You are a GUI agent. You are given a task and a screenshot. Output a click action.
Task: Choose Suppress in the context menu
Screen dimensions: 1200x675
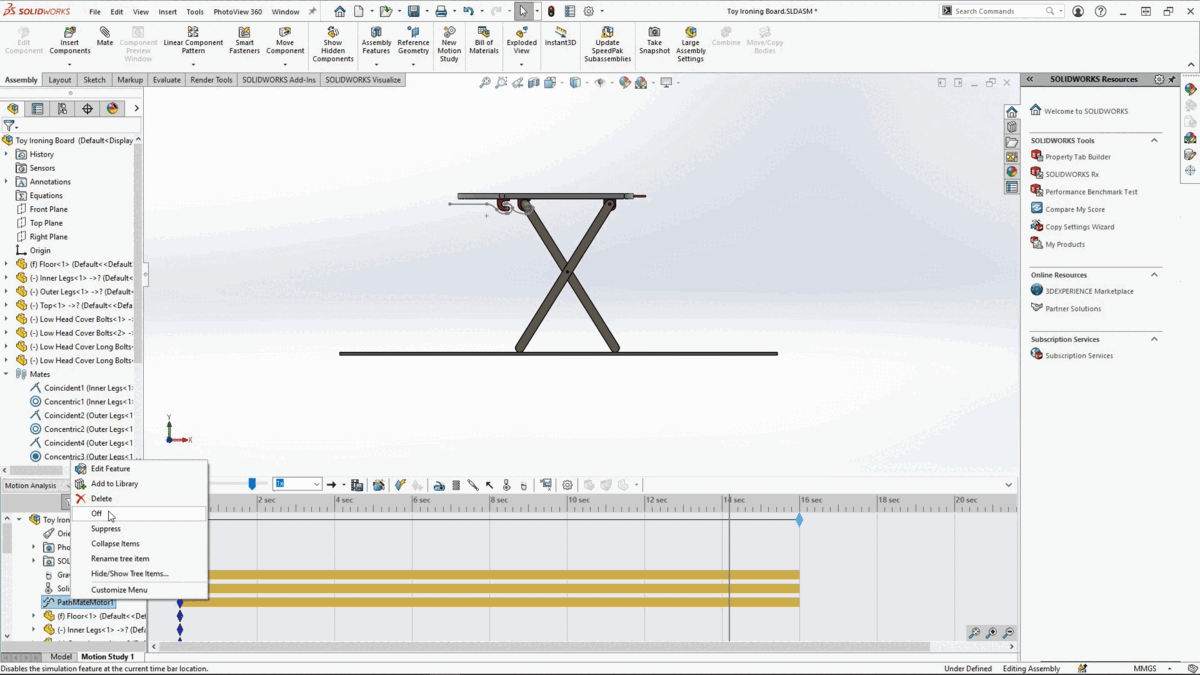coord(107,528)
